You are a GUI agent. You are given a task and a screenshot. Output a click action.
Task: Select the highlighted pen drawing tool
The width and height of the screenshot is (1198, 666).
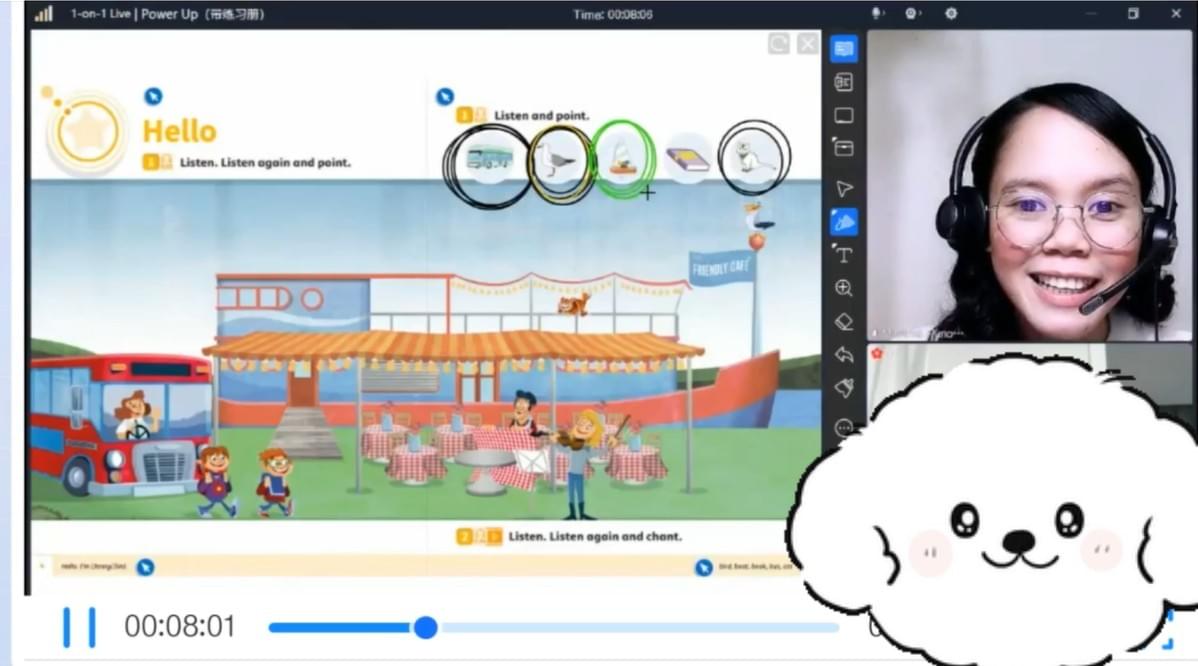(x=843, y=222)
